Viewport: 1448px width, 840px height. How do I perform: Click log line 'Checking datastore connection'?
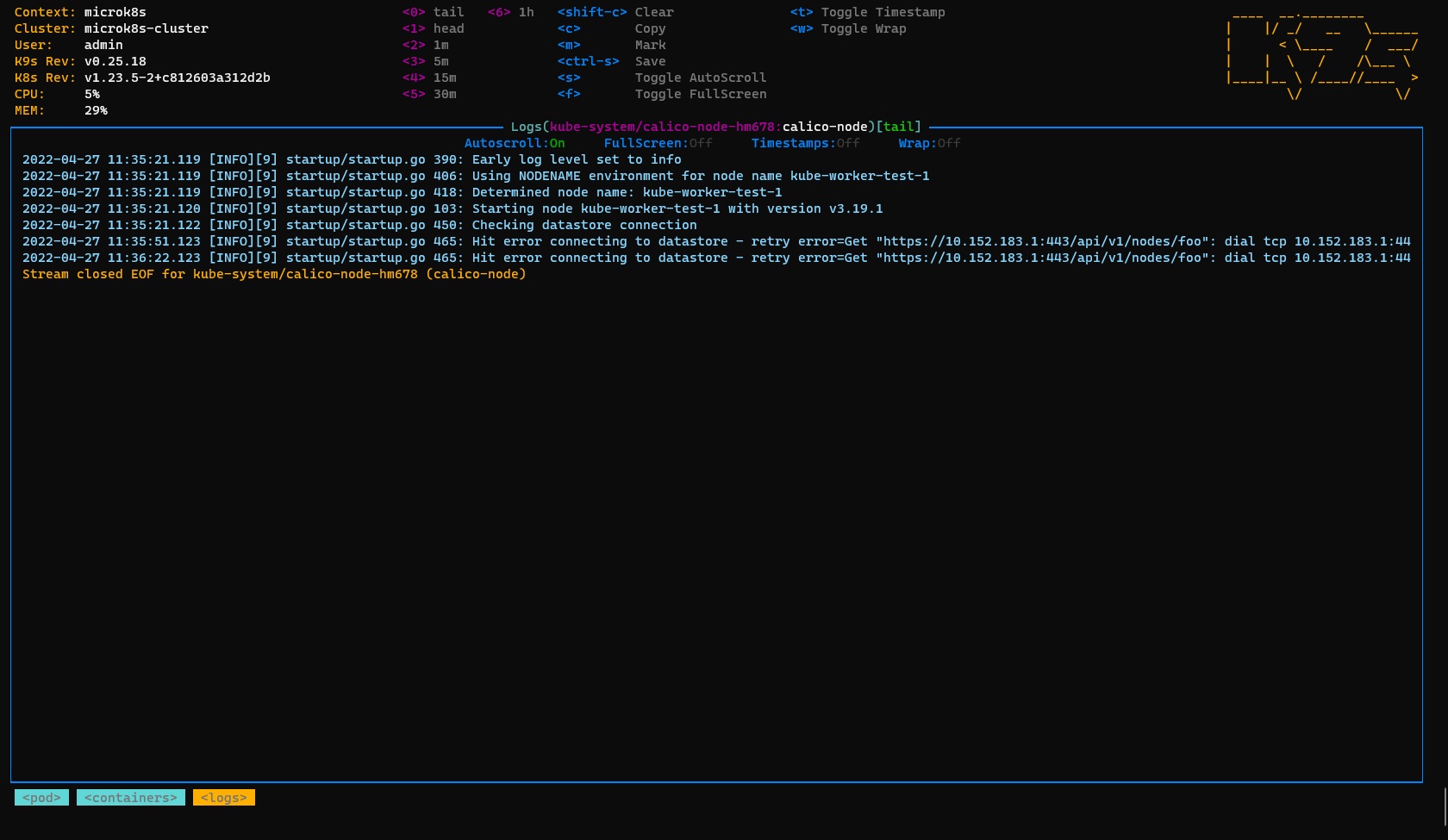[x=359, y=225]
